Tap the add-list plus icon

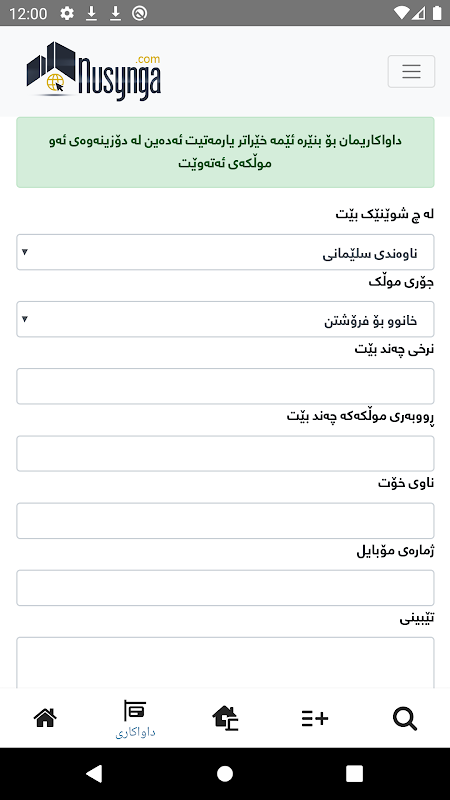pos(315,718)
